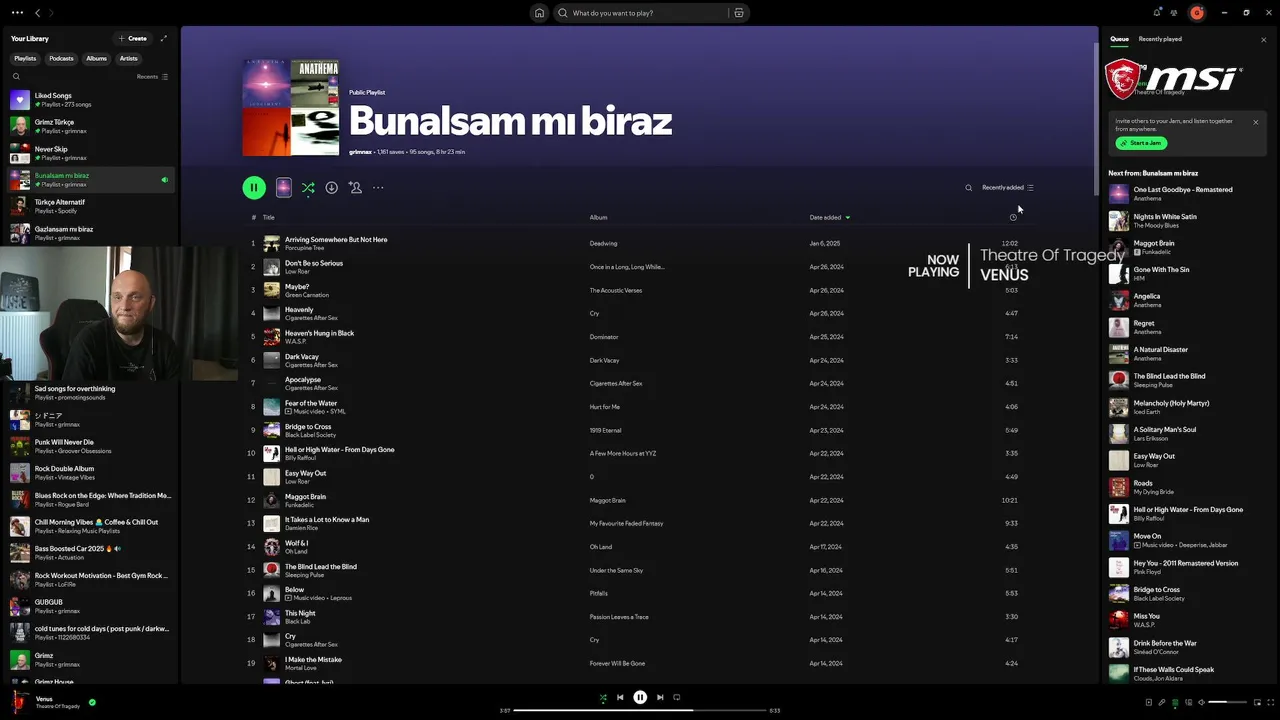Open Connect to a device icon
Viewport: 1280px width, 720px height.
tap(1188, 702)
